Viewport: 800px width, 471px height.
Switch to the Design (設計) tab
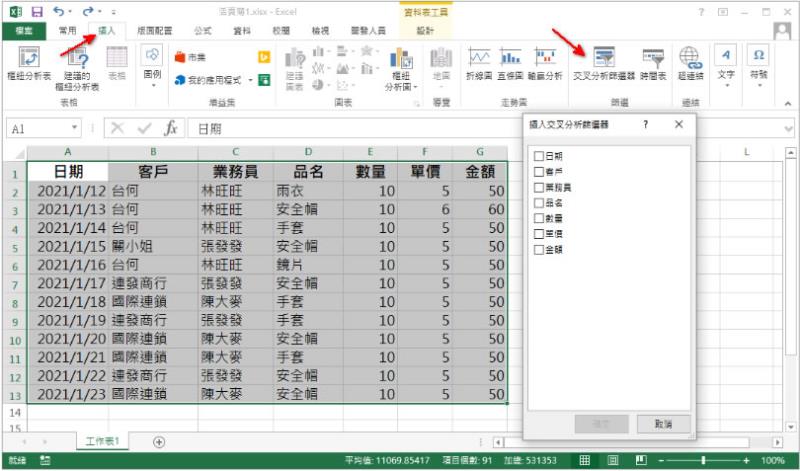pyautogui.click(x=425, y=31)
